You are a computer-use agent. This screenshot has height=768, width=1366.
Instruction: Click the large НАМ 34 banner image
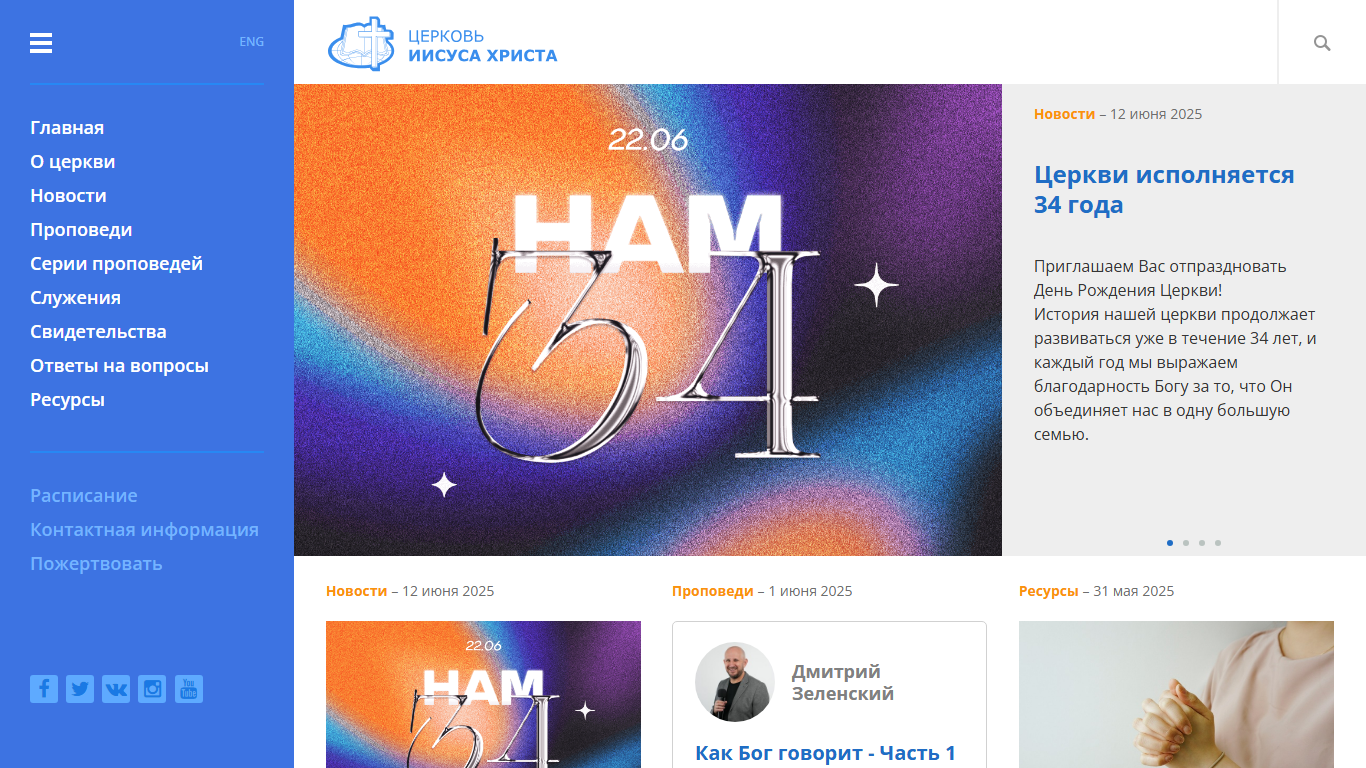(x=648, y=320)
